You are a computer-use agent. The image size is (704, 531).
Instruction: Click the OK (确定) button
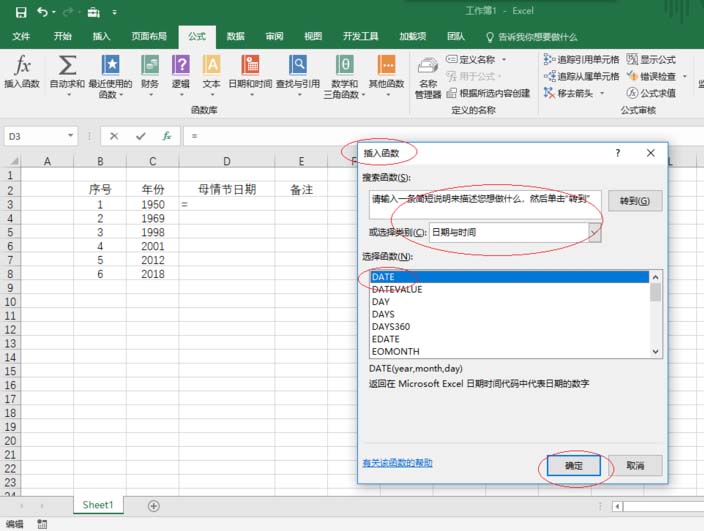coord(574,466)
